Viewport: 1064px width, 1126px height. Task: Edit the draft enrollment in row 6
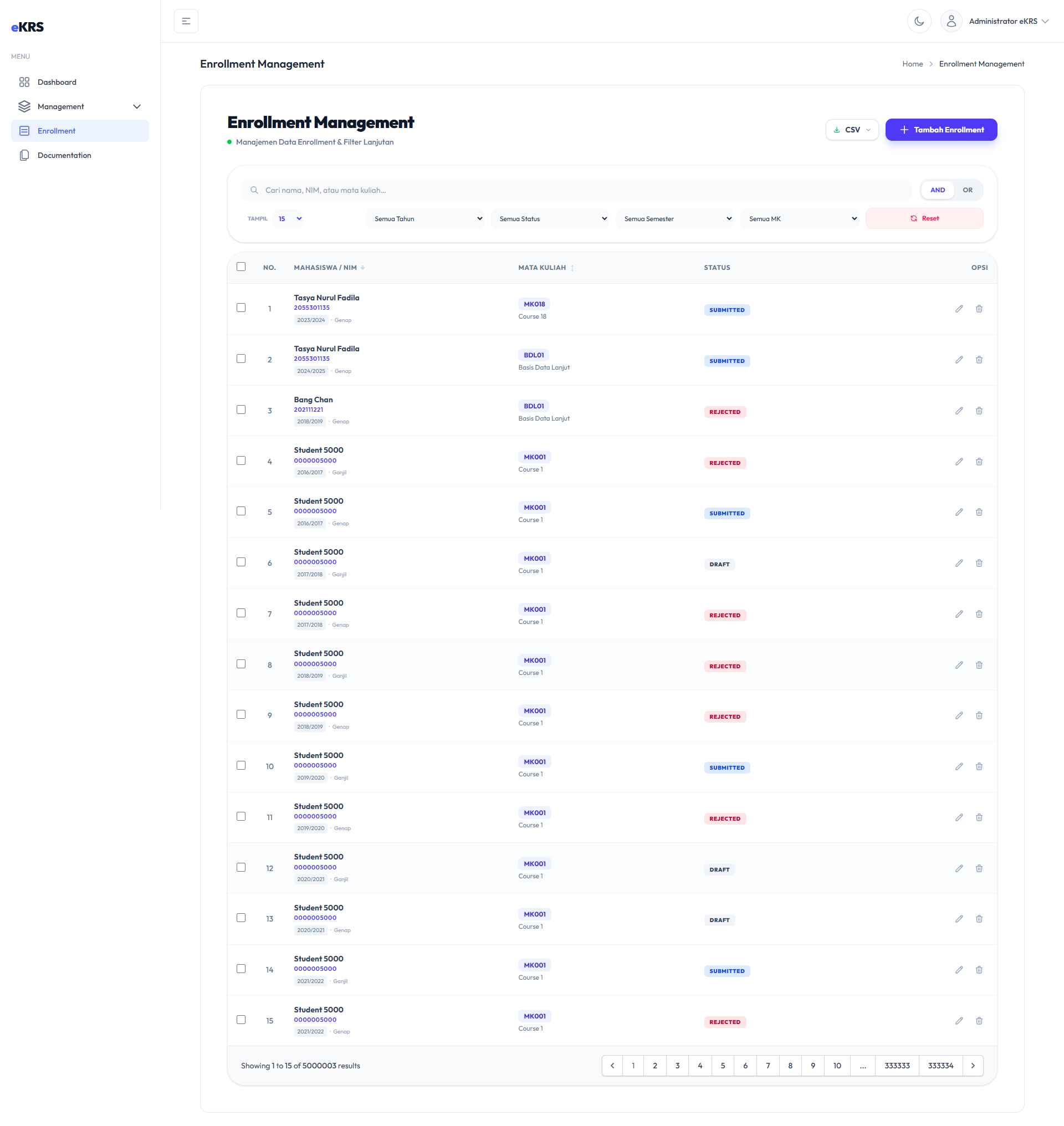coord(959,564)
